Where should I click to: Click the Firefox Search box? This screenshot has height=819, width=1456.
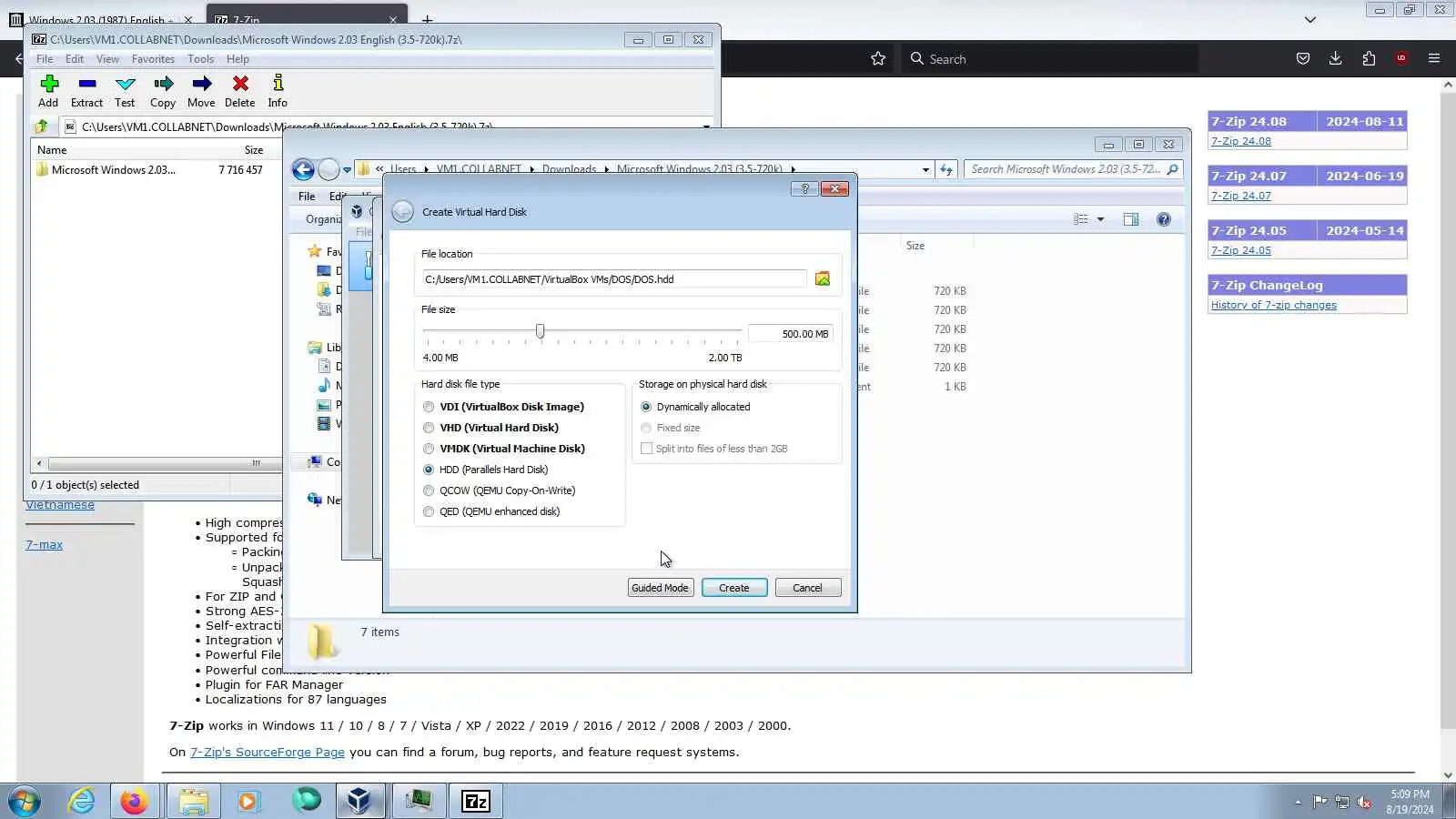click(1051, 59)
